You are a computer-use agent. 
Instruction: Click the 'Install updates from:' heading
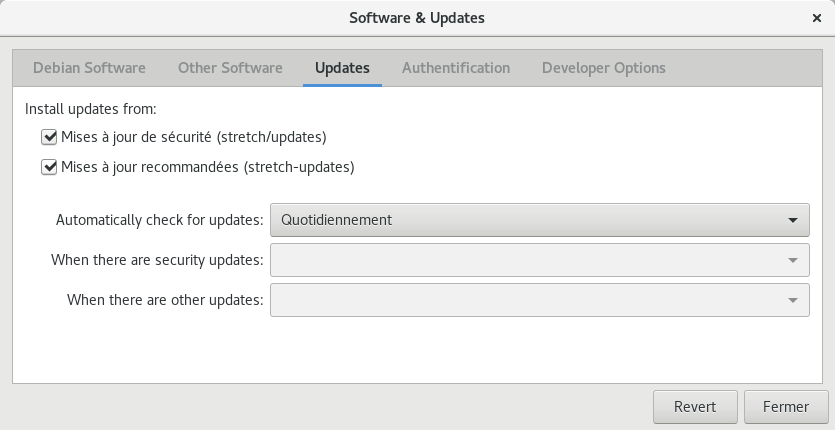(91, 108)
